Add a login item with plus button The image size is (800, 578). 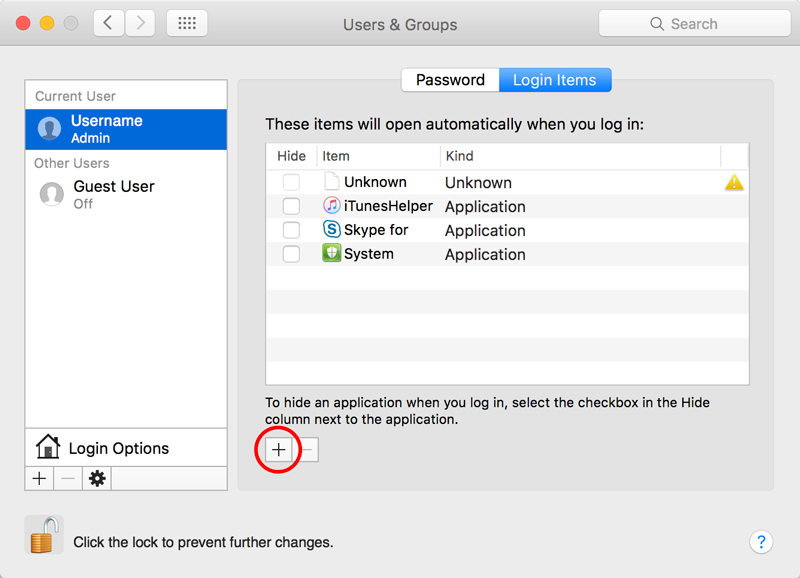pos(279,450)
